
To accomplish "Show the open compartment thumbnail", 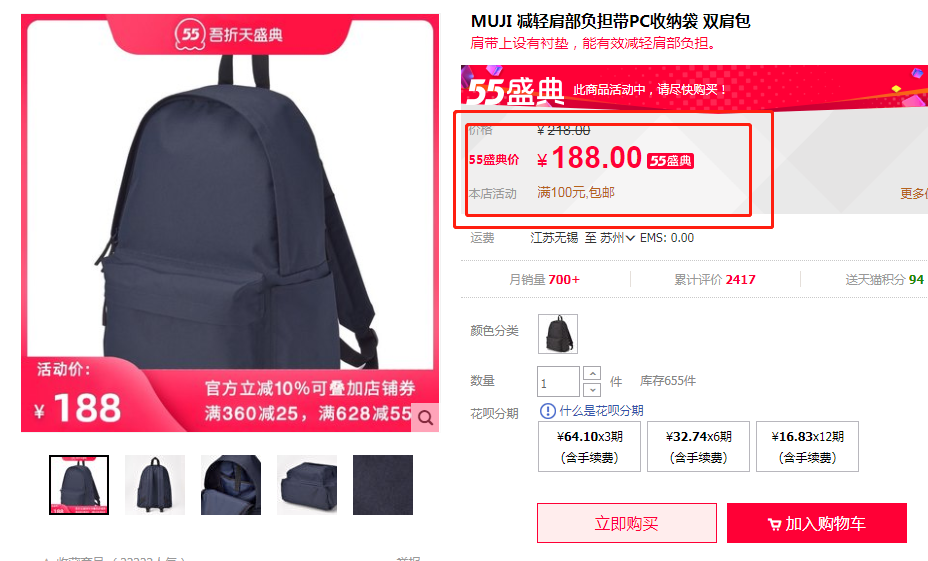I will pyautogui.click(x=231, y=485).
